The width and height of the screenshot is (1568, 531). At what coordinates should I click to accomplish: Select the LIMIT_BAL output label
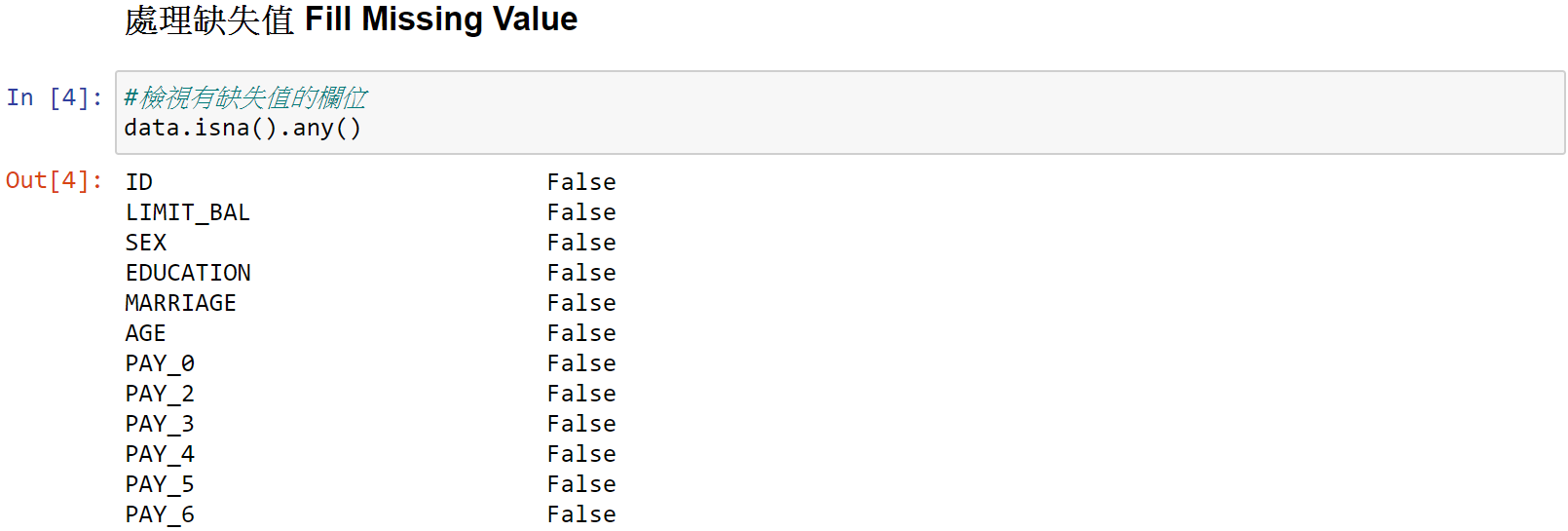pos(187,212)
